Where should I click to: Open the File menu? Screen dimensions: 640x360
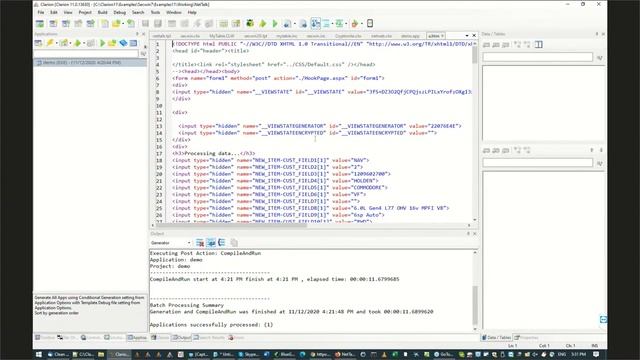(x=41, y=13)
